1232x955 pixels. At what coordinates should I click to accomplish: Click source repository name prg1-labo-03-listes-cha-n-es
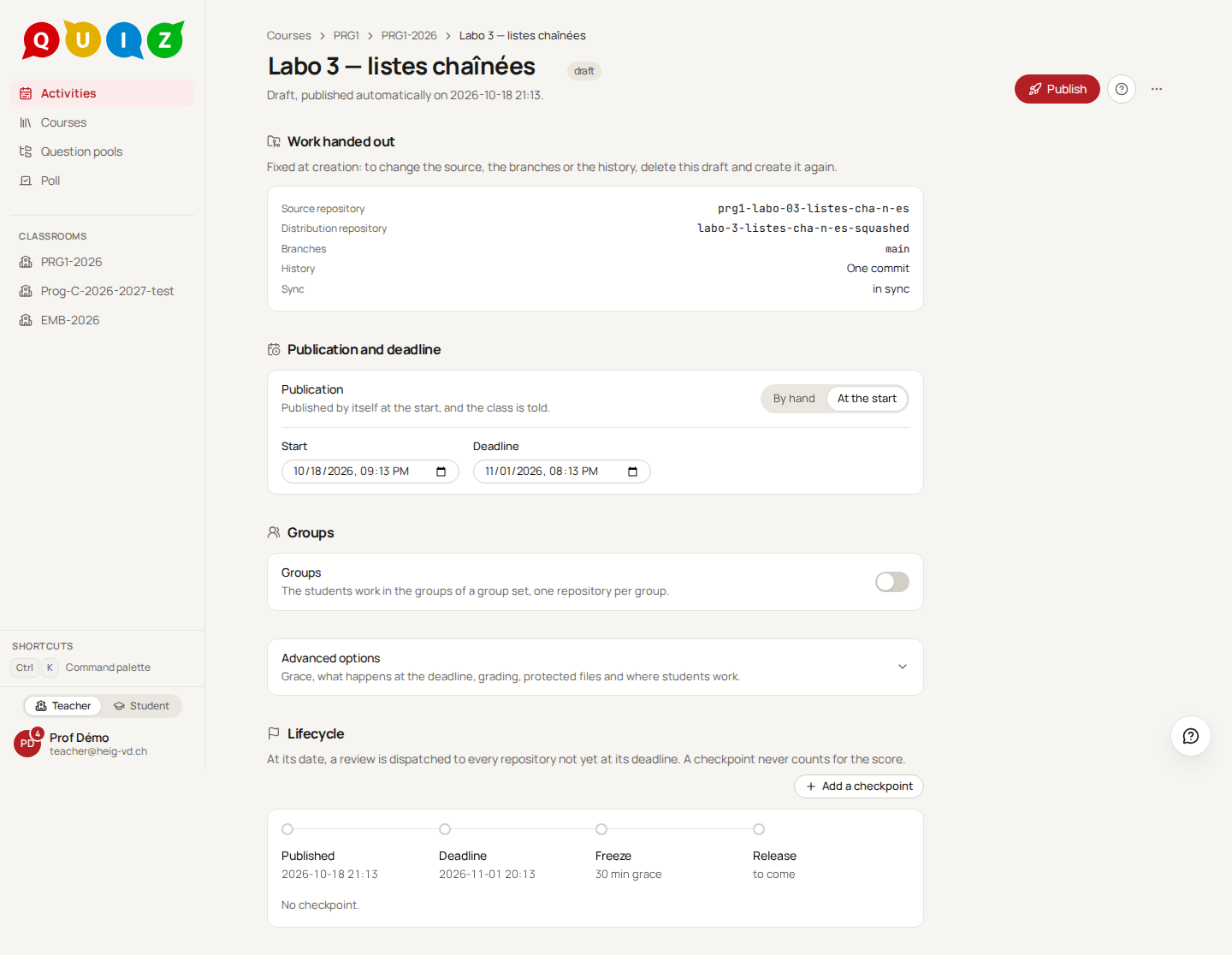(x=814, y=209)
